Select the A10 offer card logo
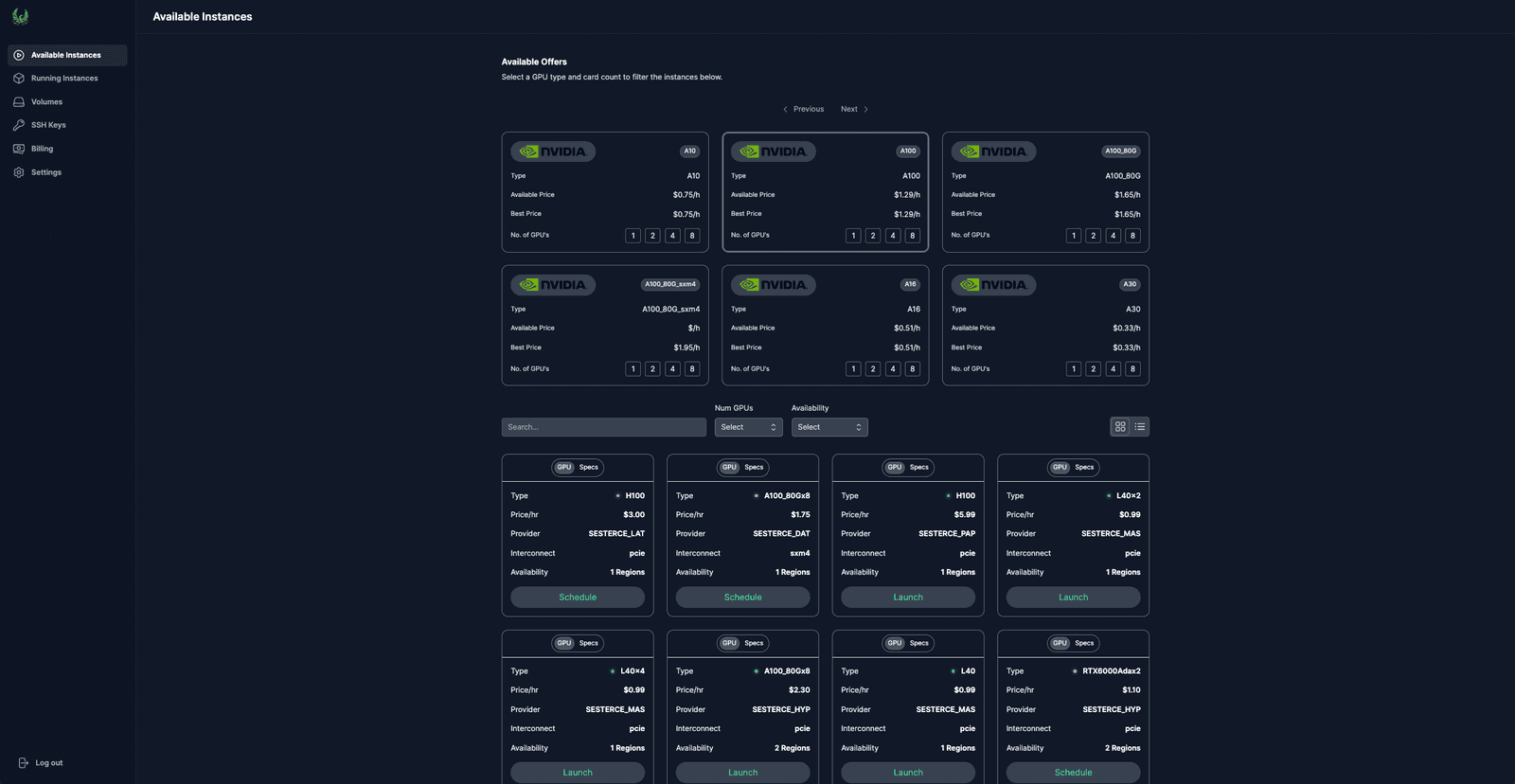 [553, 151]
